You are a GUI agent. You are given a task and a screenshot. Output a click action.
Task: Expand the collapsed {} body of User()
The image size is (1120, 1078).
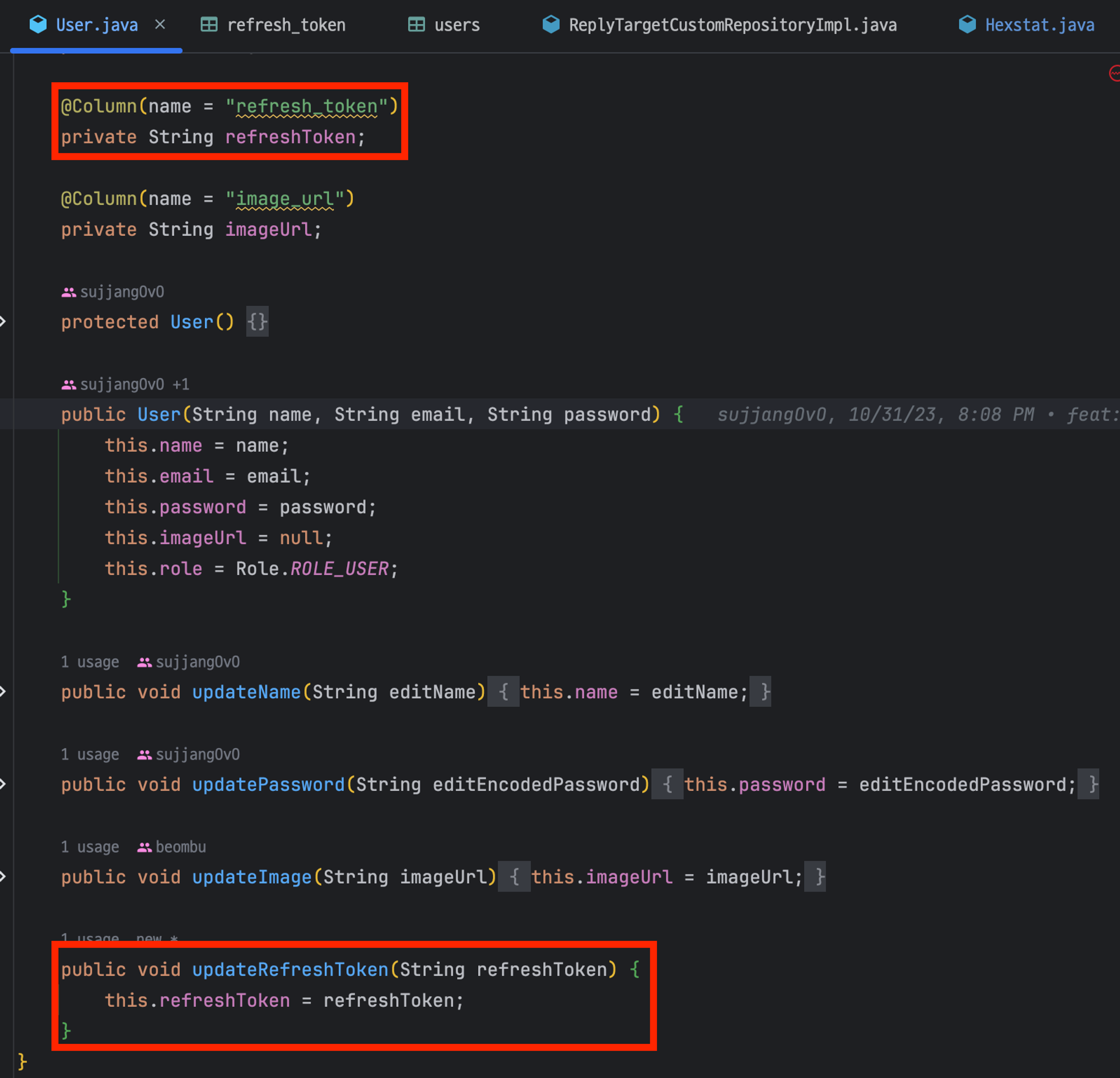[x=257, y=322]
